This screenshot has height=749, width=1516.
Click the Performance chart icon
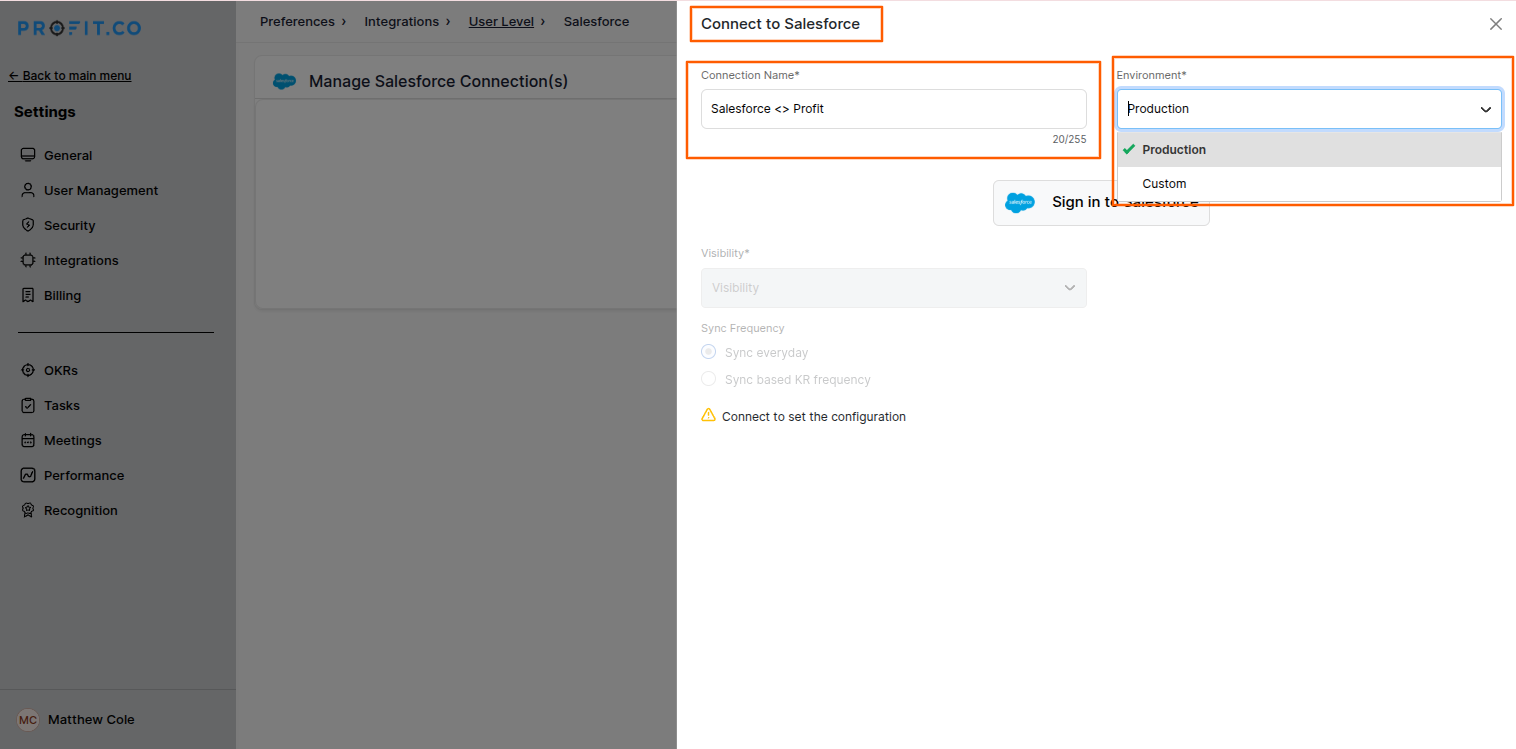(28, 475)
